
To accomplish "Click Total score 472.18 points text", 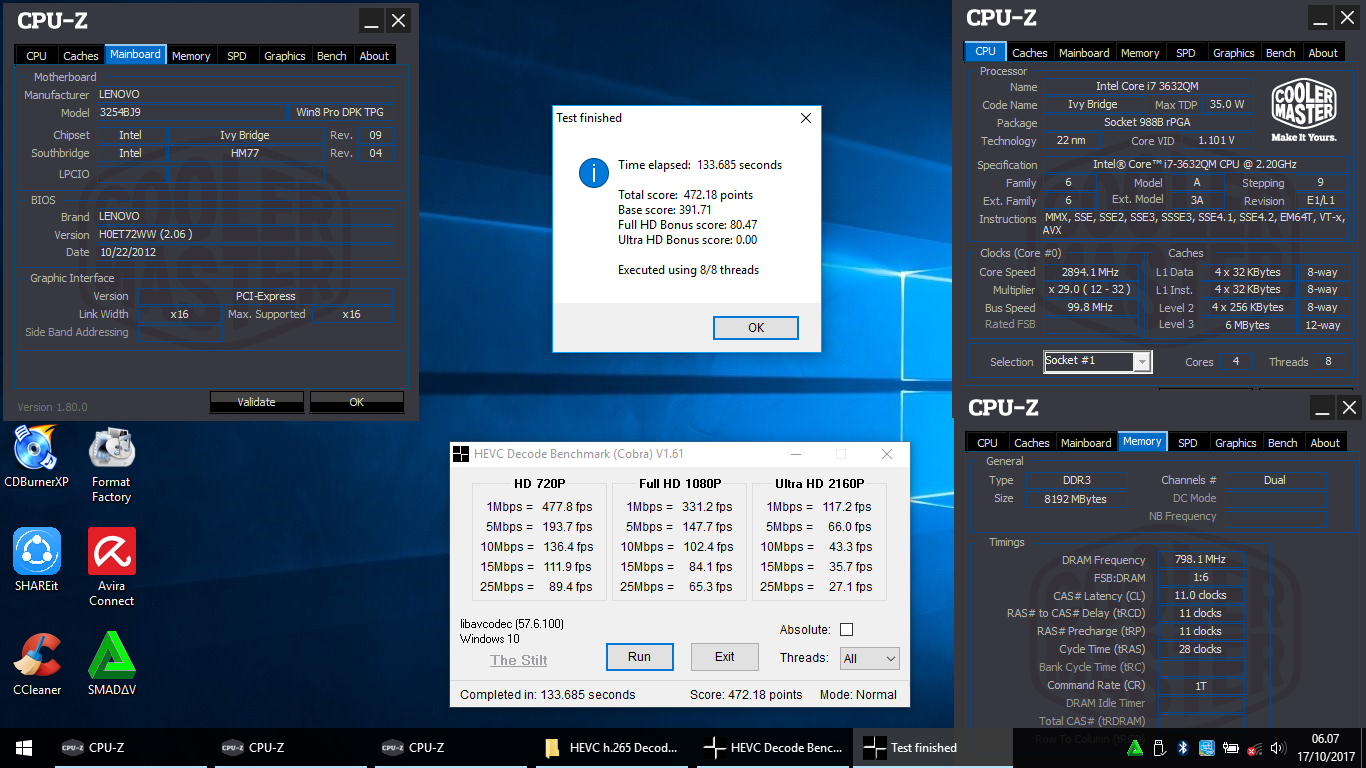I will point(686,195).
